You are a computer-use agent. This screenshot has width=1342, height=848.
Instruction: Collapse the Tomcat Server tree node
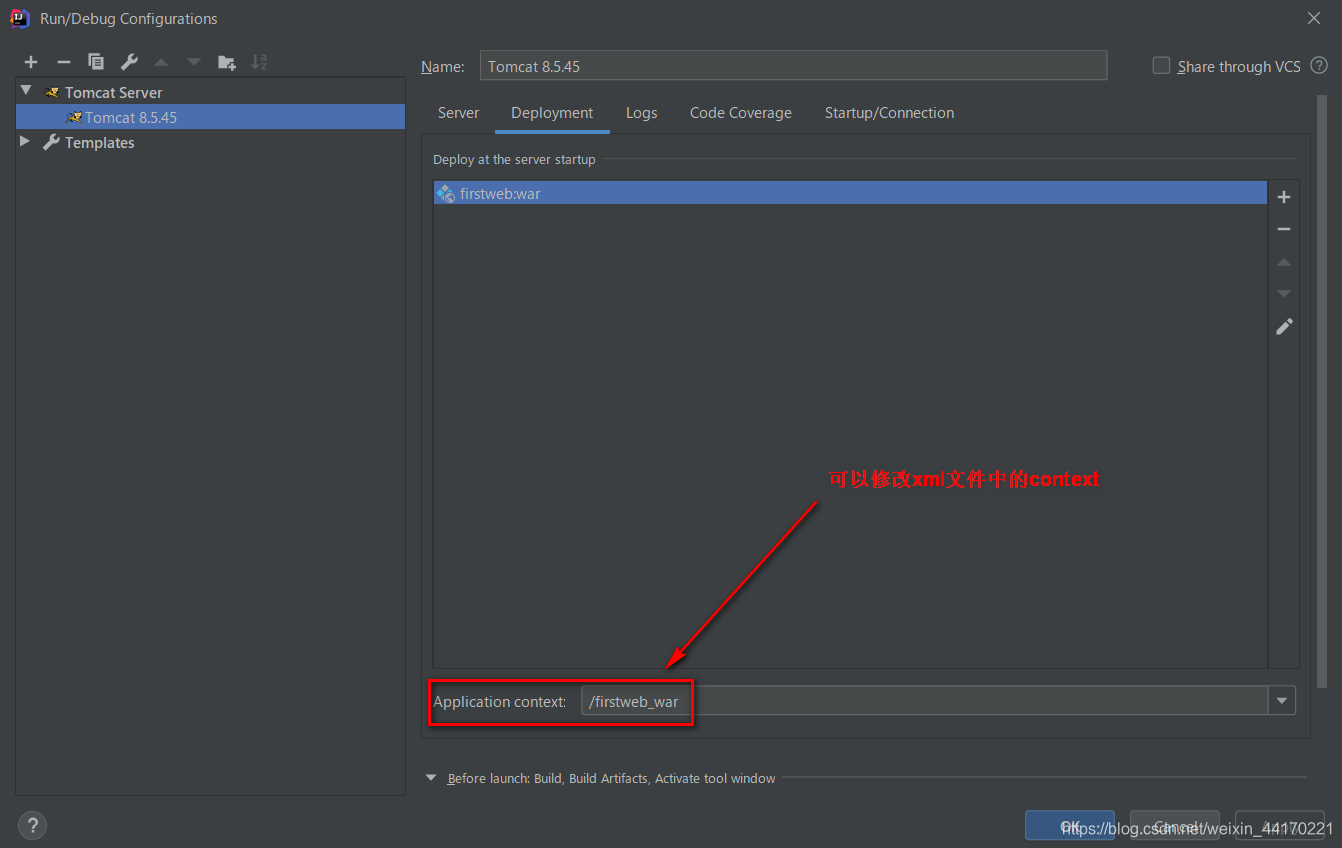click(x=26, y=91)
